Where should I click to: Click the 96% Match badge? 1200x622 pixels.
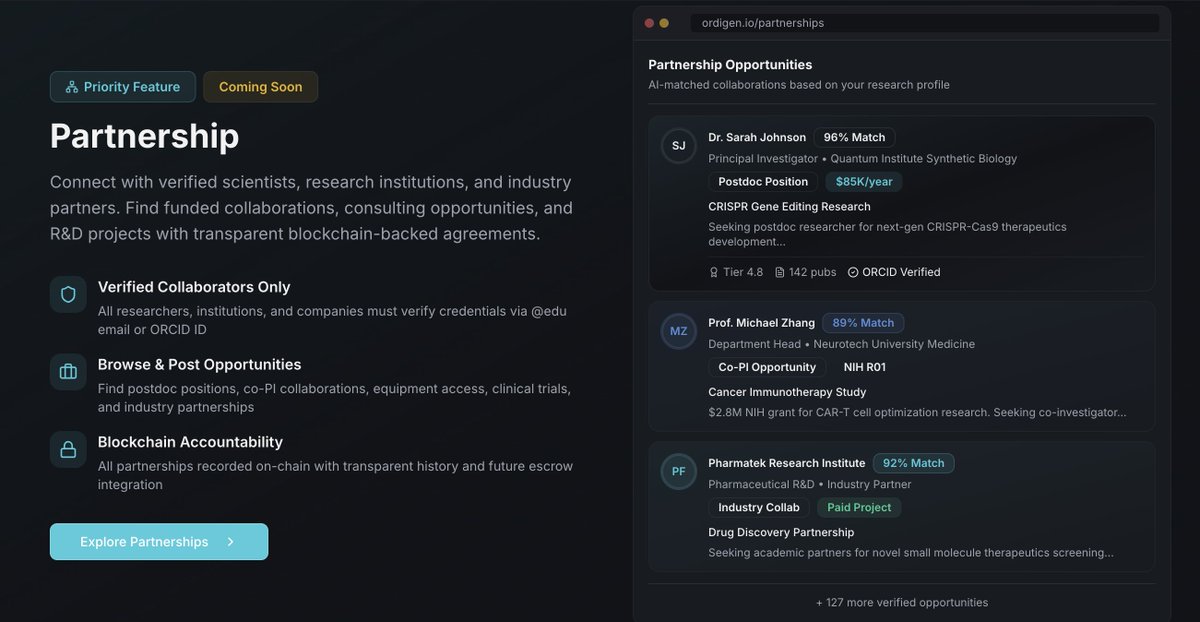(x=854, y=137)
